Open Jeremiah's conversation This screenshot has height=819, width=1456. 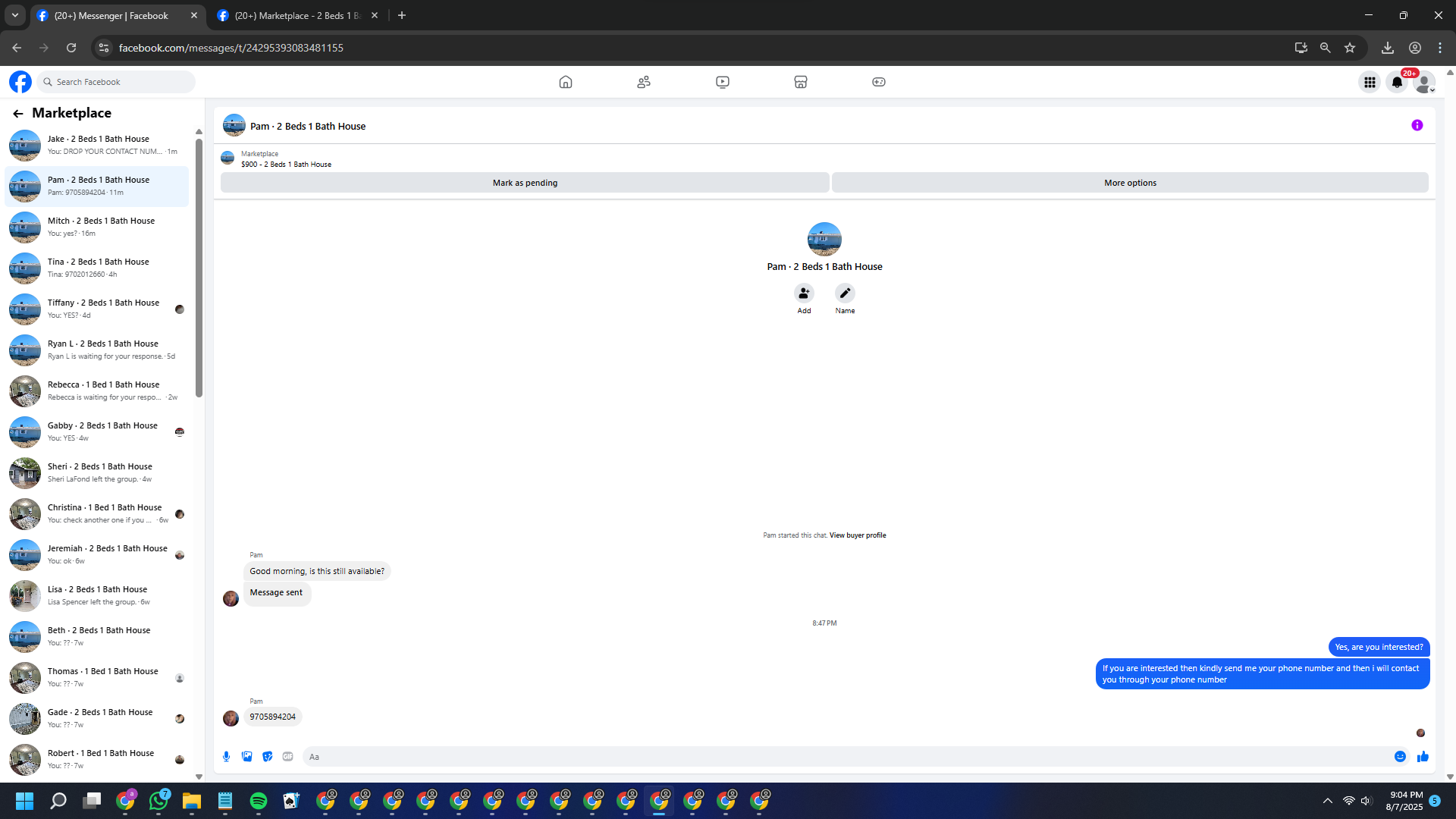(97, 555)
